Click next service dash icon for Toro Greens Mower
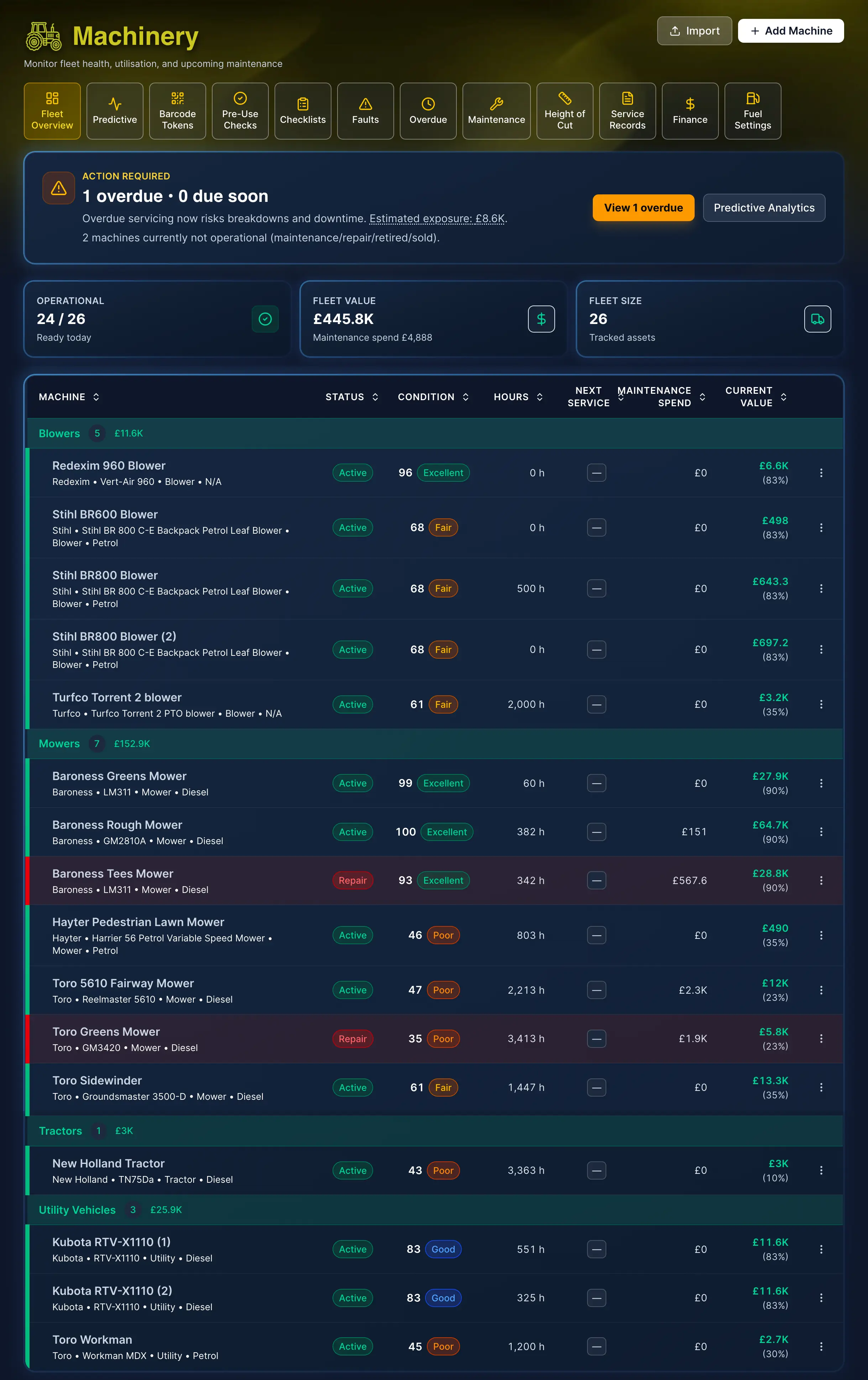This screenshot has width=868, height=1380. click(x=596, y=1039)
